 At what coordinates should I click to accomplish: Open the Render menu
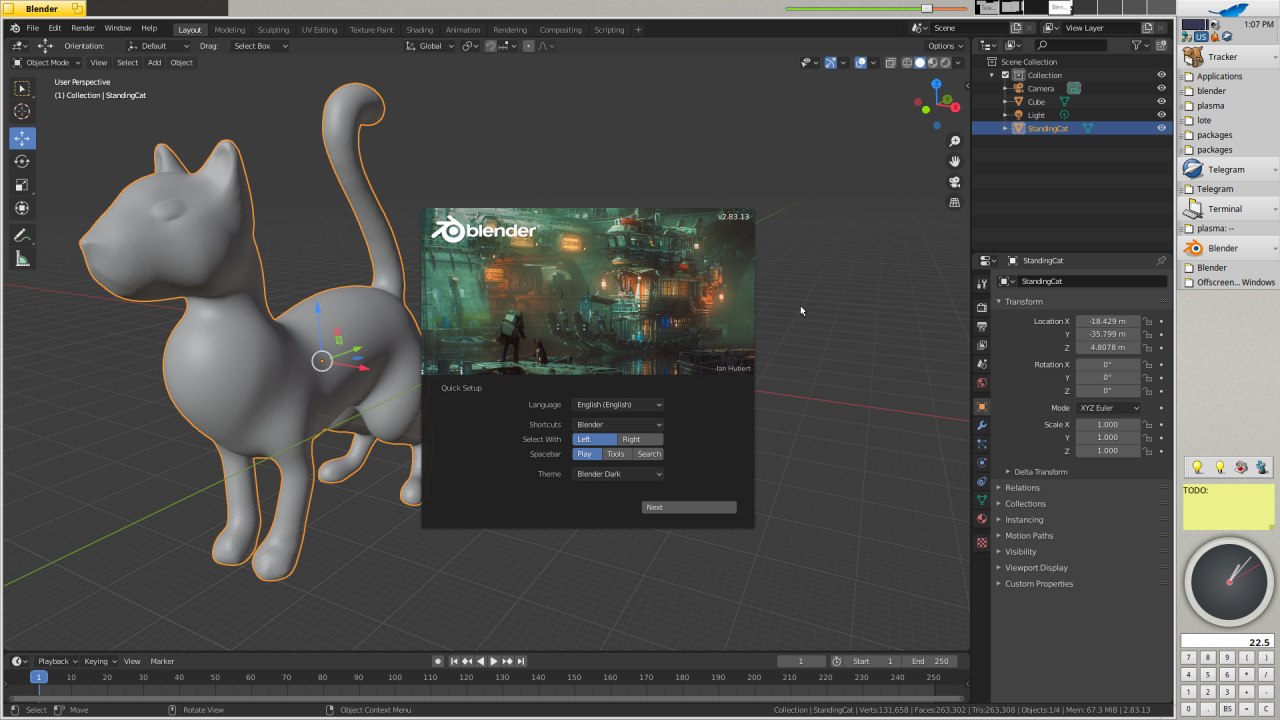[83, 28]
